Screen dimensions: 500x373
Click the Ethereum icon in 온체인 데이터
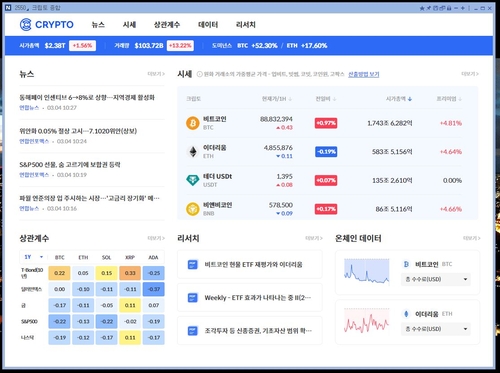pos(406,314)
